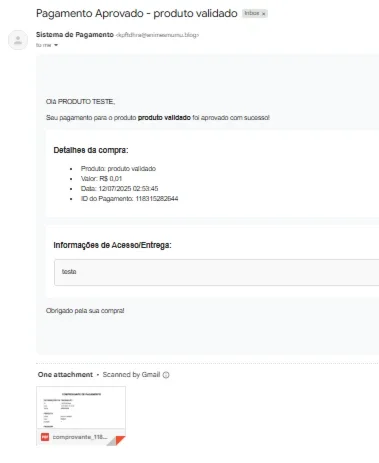Click sender name Sistema de Pagamento
Image resolution: width=379 pixels, height=463 pixels.
tap(75, 35)
